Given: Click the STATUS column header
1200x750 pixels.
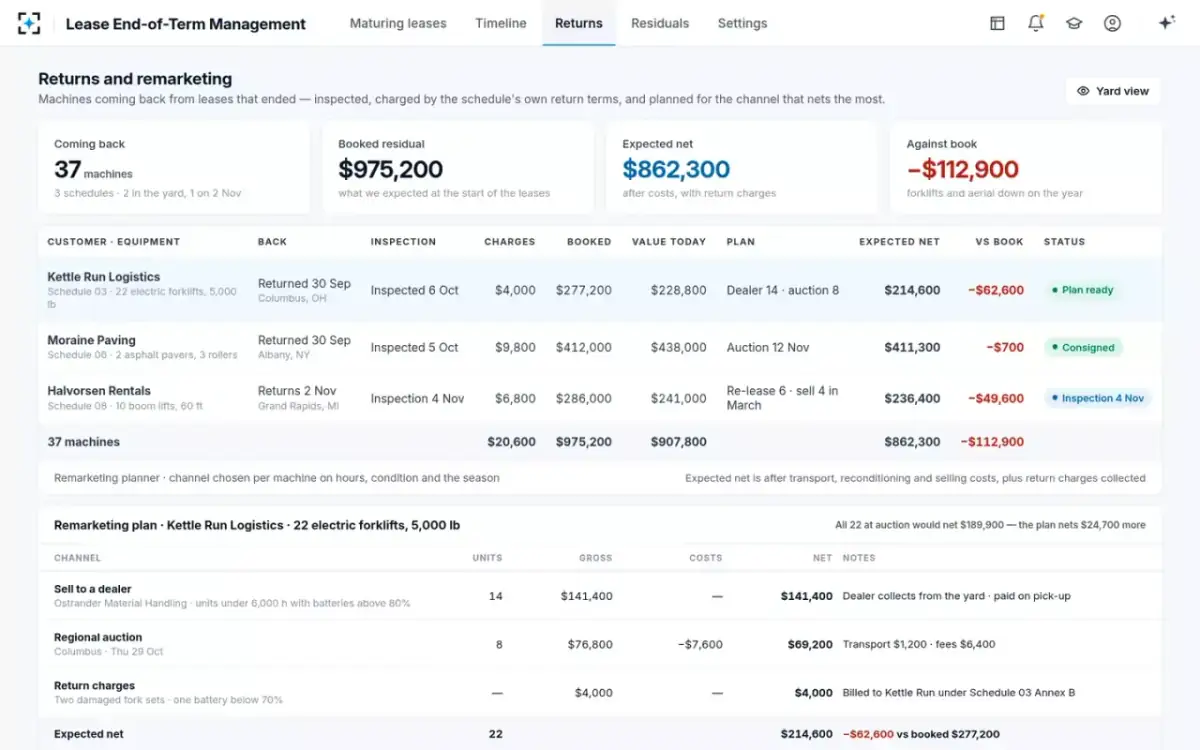Looking at the screenshot, I should click(1064, 242).
